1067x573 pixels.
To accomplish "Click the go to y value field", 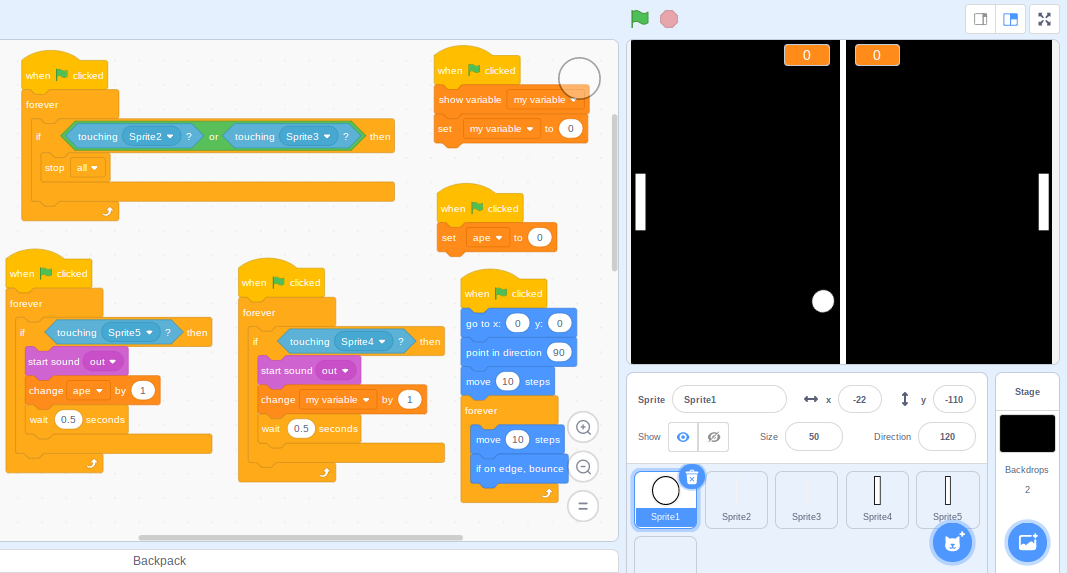I will [x=559, y=324].
